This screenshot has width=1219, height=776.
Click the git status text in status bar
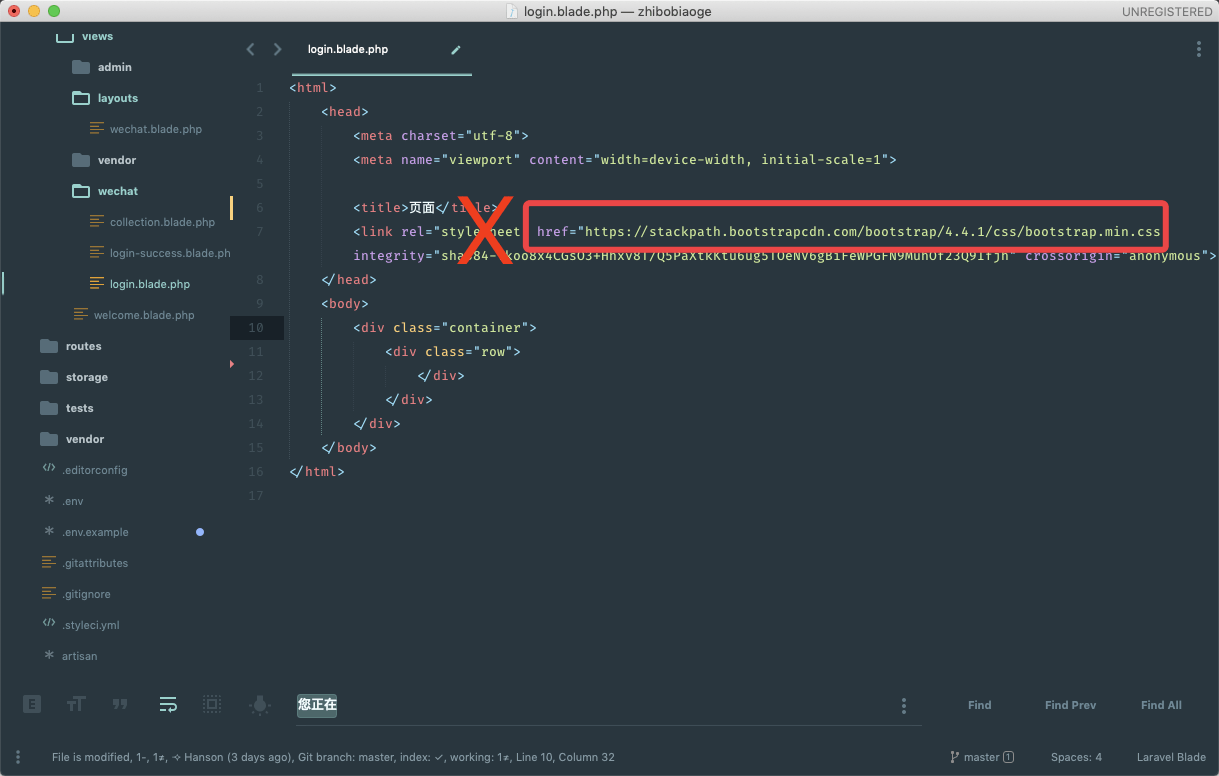point(333,757)
